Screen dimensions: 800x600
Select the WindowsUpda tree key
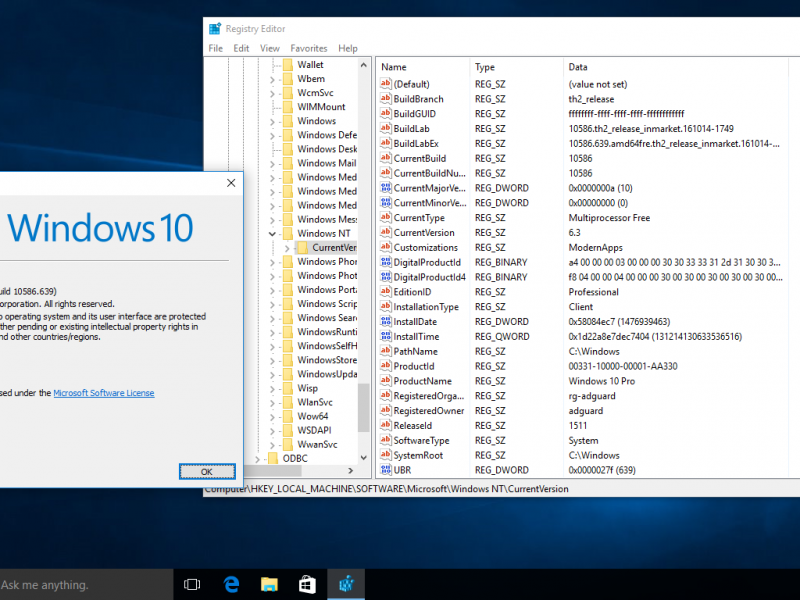click(x=327, y=374)
